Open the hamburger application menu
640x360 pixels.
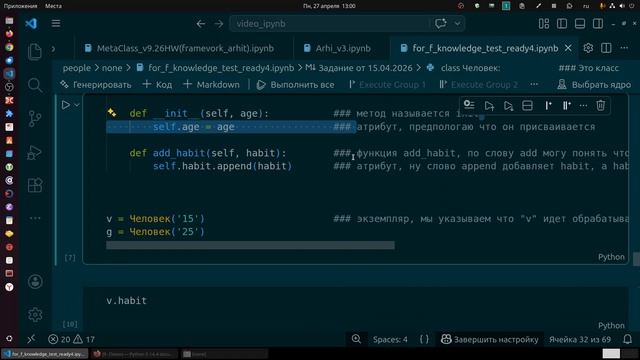[x=56, y=23]
